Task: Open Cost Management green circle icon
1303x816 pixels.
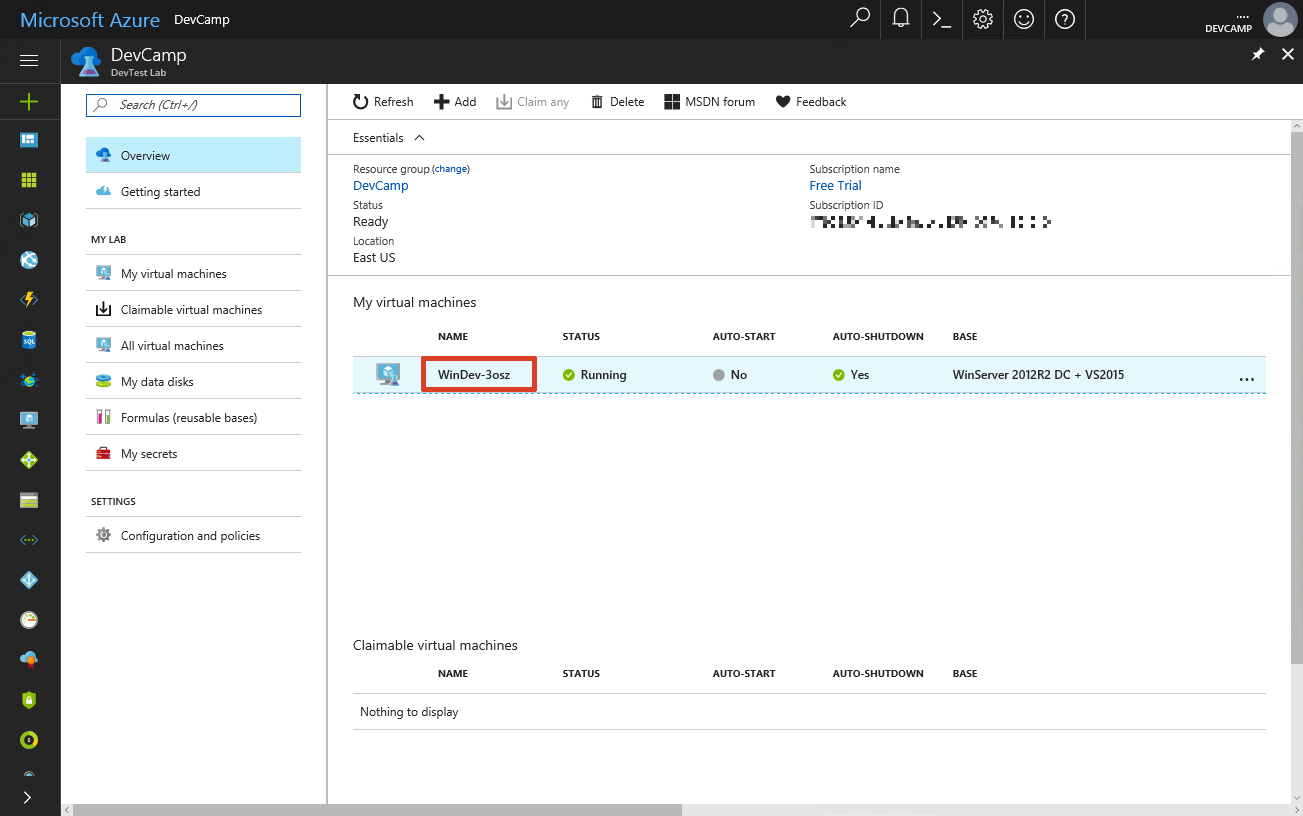Action: 29,740
